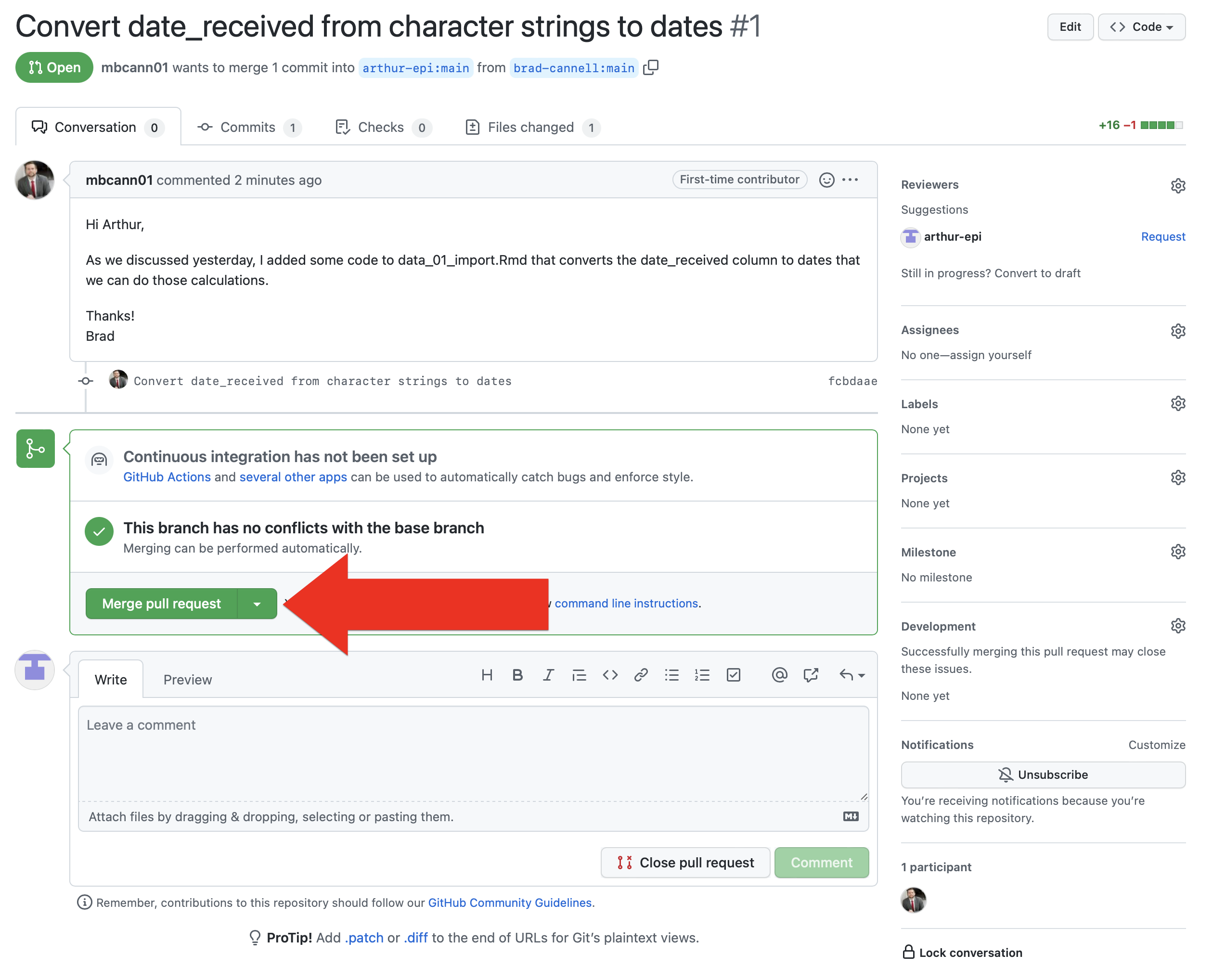Screen dimensions: 1213x980
Task: Open several other apps link
Action: click(293, 477)
